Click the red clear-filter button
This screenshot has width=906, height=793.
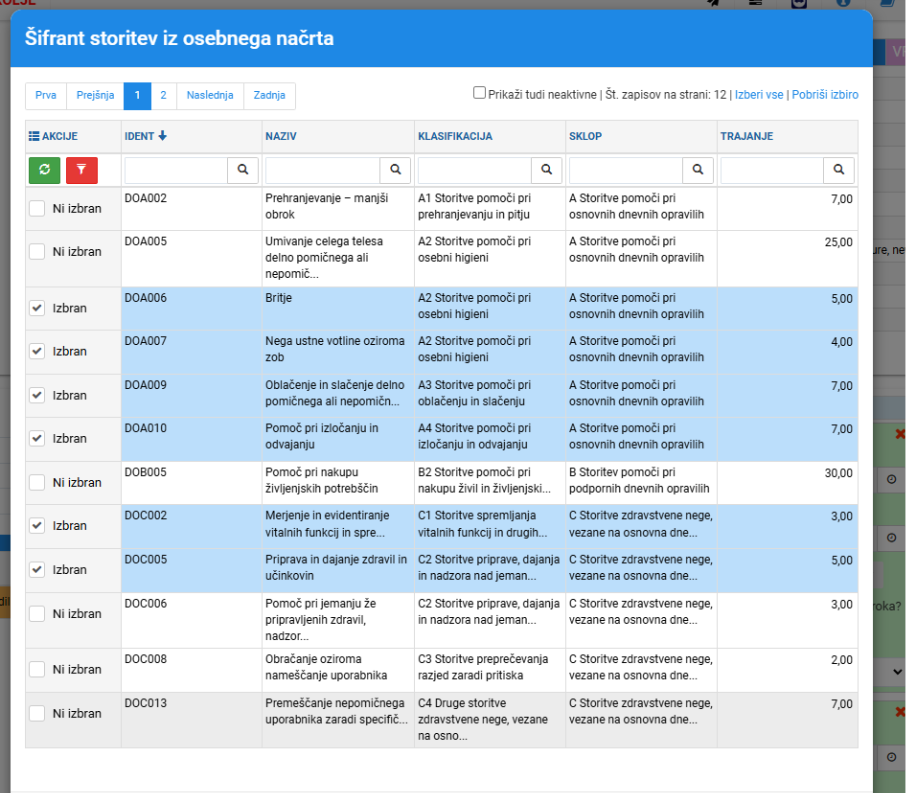(81, 170)
